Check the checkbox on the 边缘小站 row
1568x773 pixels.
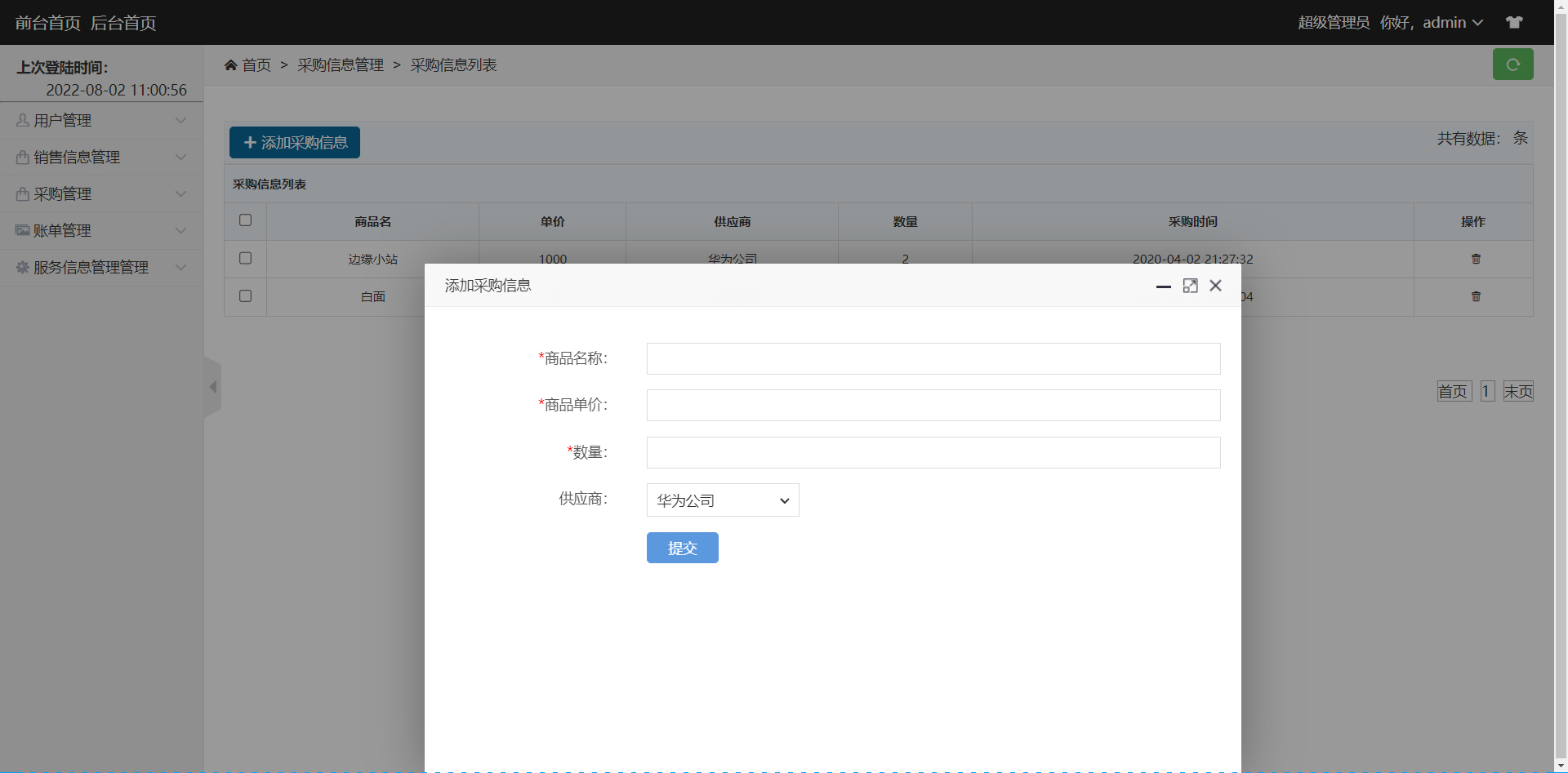click(x=245, y=259)
